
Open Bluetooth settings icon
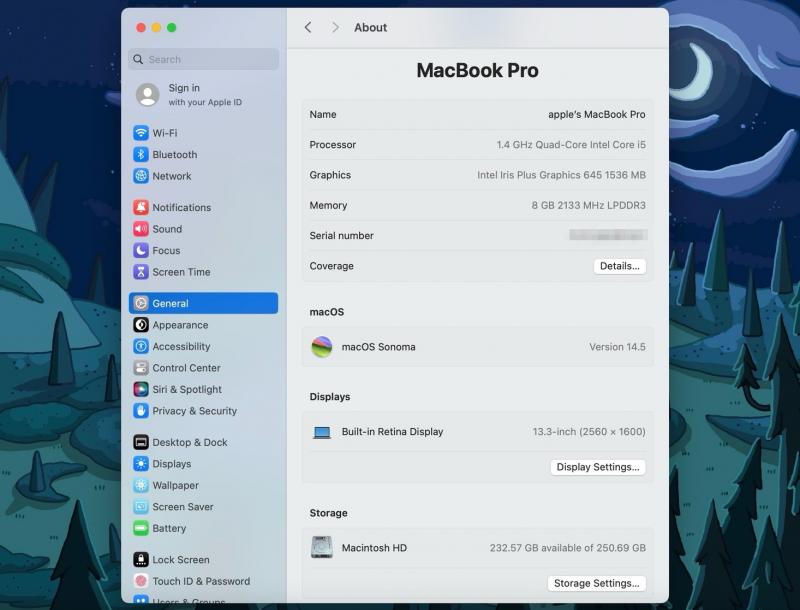(x=141, y=155)
